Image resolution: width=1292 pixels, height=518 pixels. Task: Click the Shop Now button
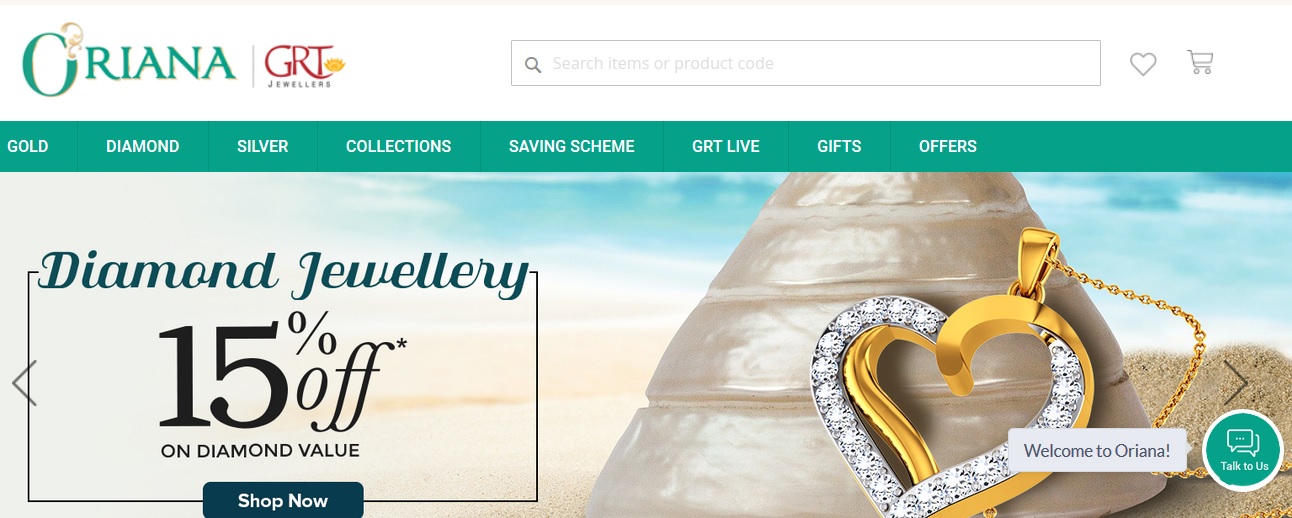pyautogui.click(x=283, y=500)
